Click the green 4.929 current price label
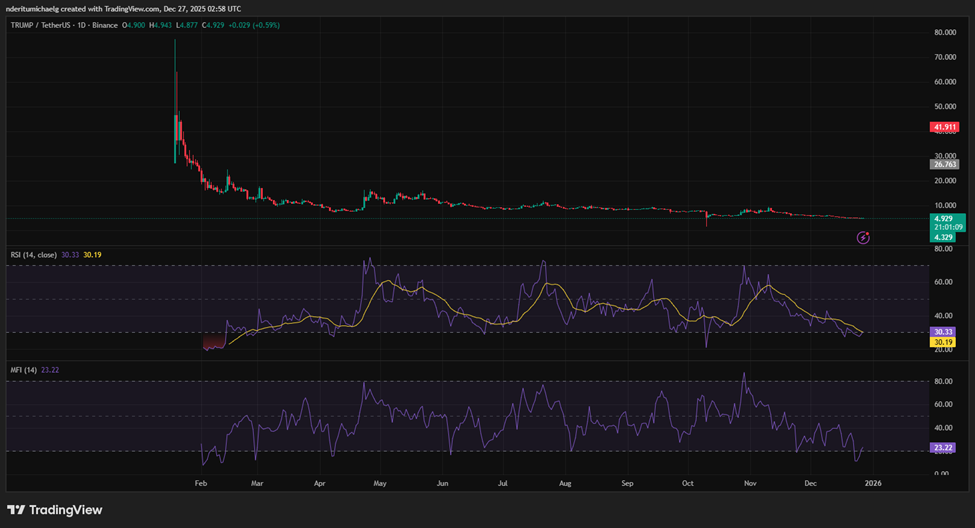Screen dimensions: 975x528 [945, 217]
